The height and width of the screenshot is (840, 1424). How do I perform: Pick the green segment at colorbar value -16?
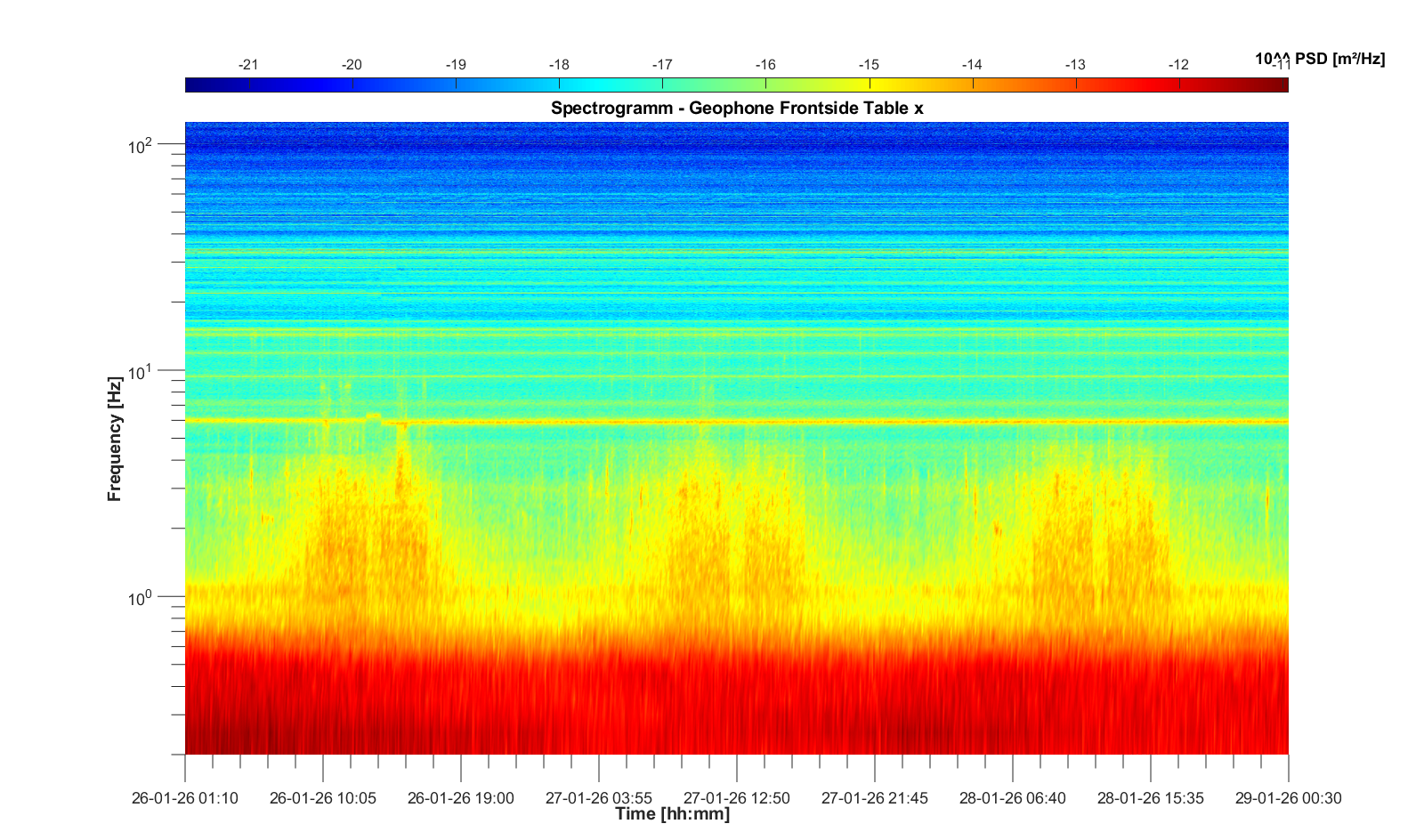tap(766, 85)
